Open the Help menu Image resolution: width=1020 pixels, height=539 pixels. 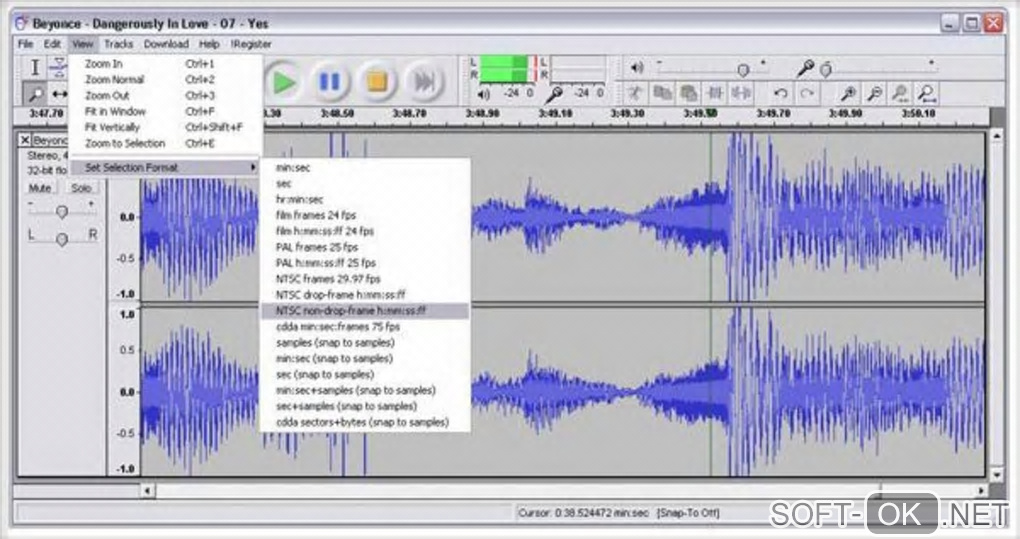[209, 44]
